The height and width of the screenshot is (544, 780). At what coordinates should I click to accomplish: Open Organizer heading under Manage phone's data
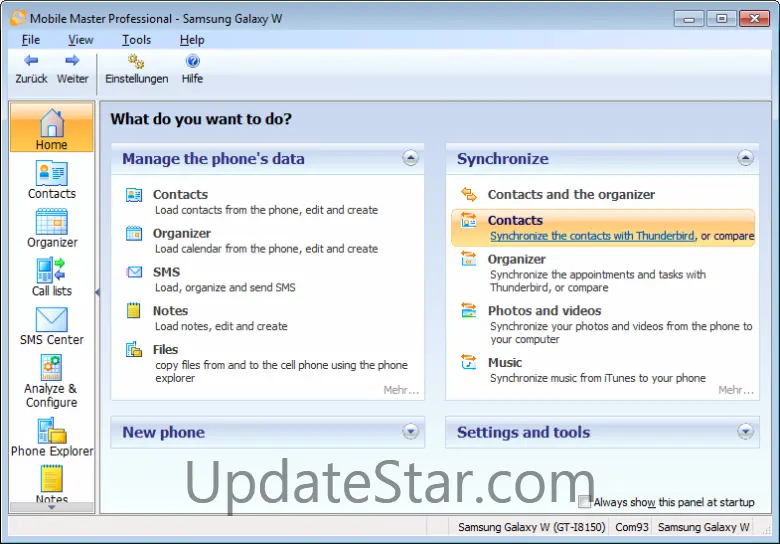pos(182,233)
